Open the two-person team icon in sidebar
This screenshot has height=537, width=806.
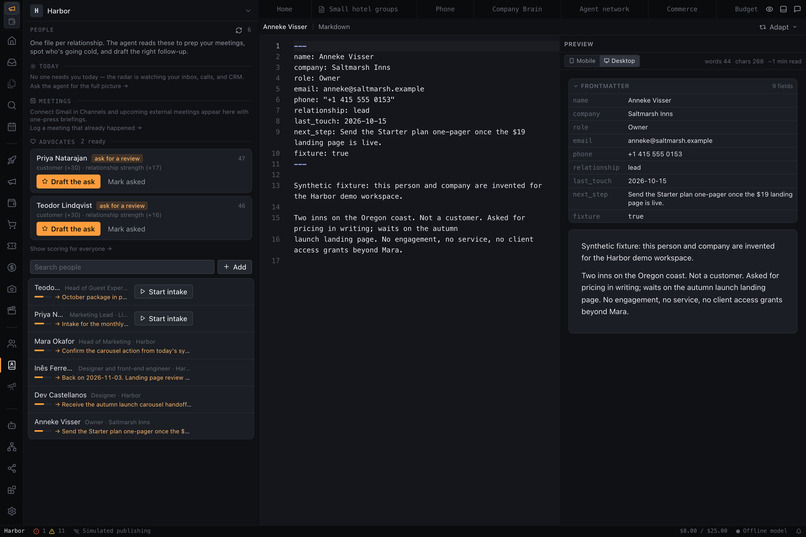tap(12, 343)
